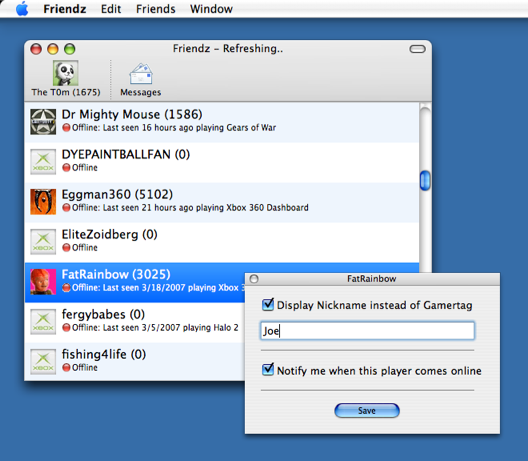The image size is (528, 461).
Task: Open the Window menu
Action: pos(211,9)
